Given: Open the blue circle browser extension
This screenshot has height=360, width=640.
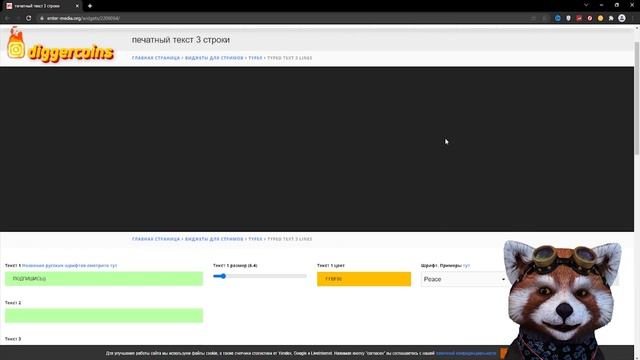Looking at the screenshot, I should (558, 18).
